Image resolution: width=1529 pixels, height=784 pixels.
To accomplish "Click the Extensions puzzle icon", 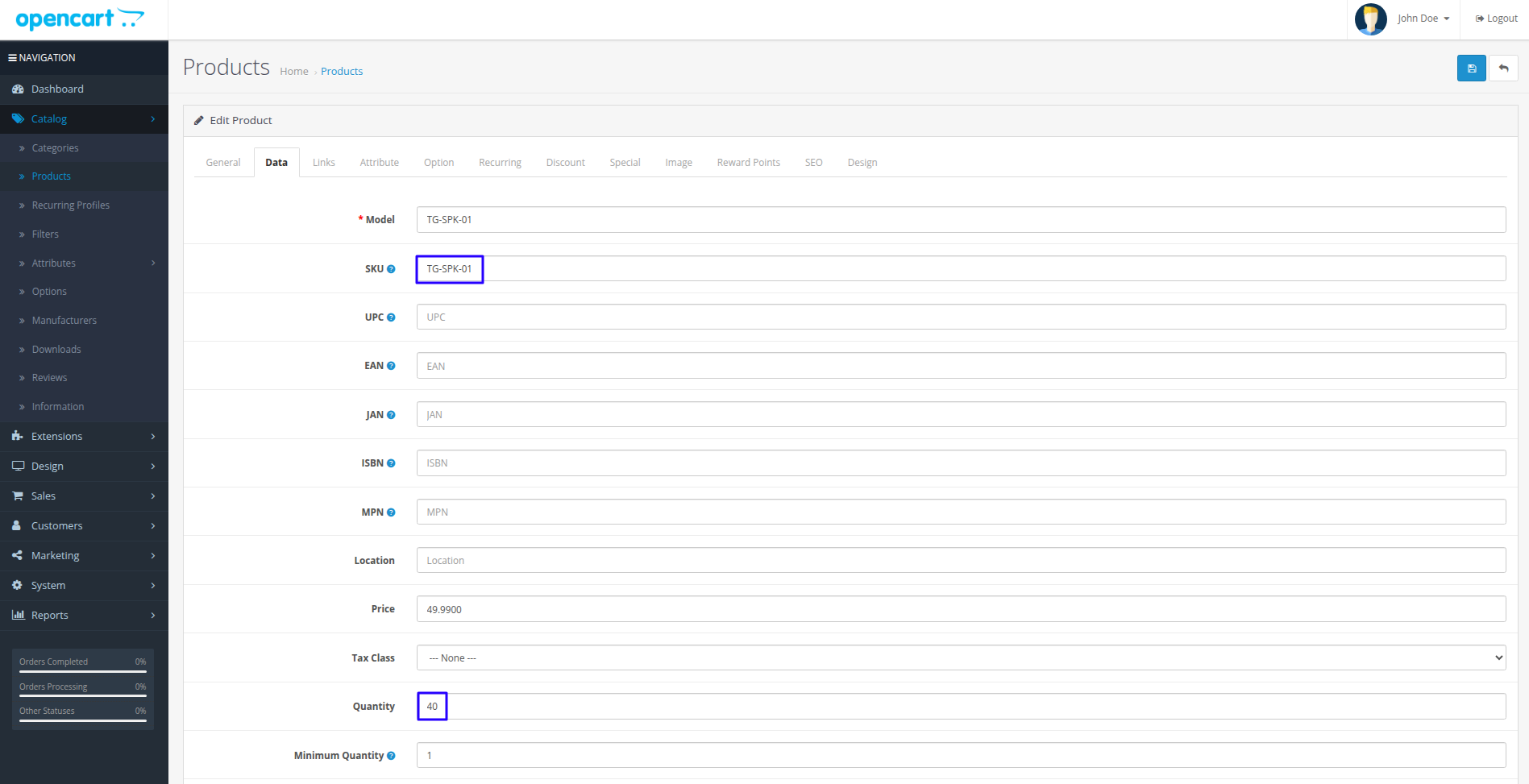I will [x=18, y=436].
